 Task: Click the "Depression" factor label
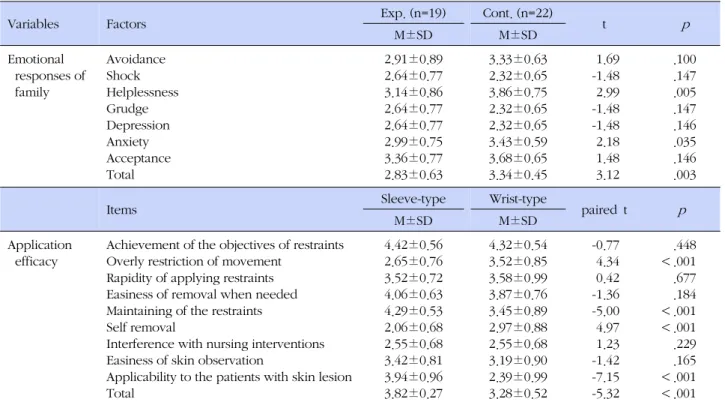pos(138,126)
